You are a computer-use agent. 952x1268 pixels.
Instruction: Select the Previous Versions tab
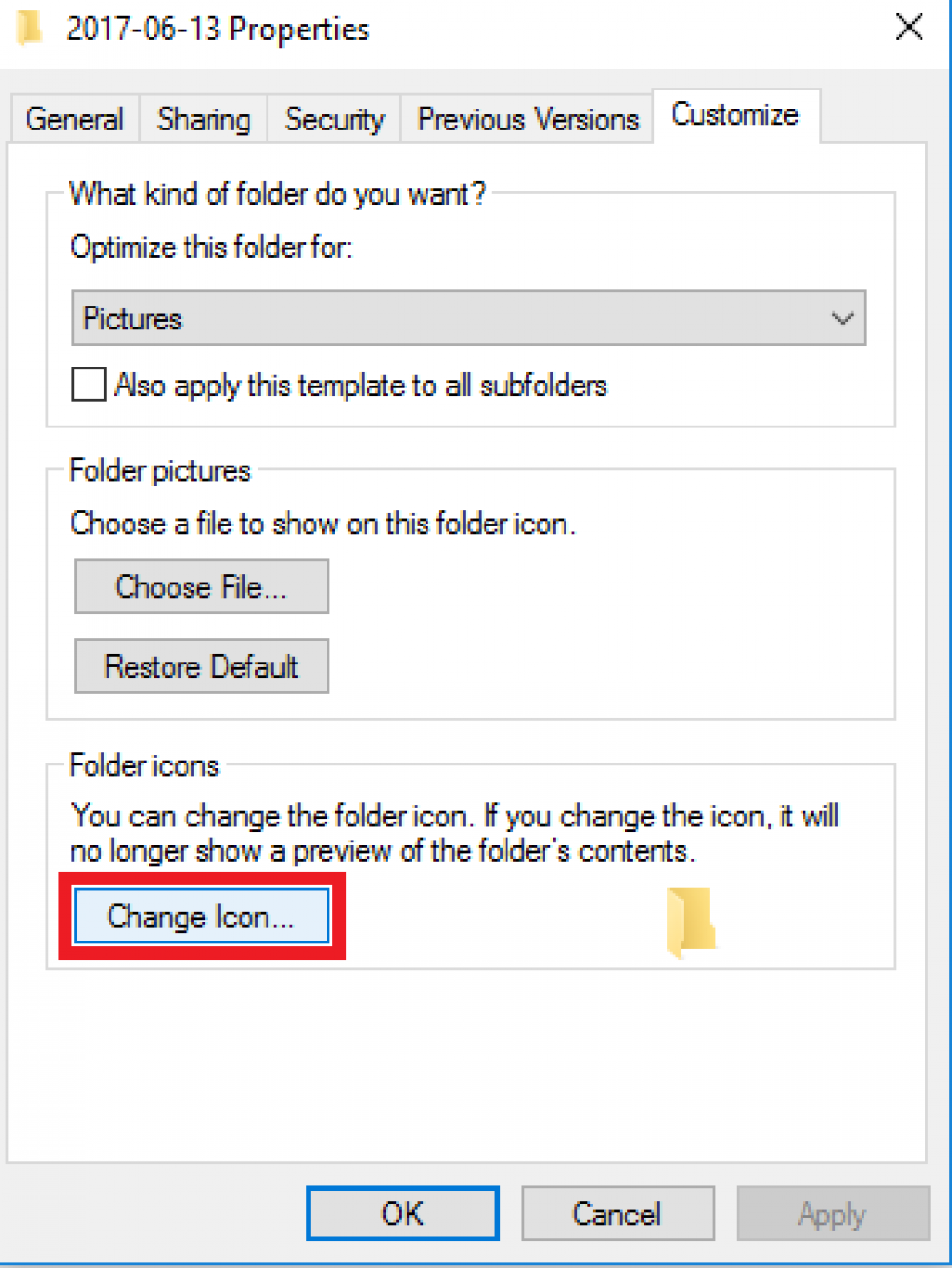527,119
